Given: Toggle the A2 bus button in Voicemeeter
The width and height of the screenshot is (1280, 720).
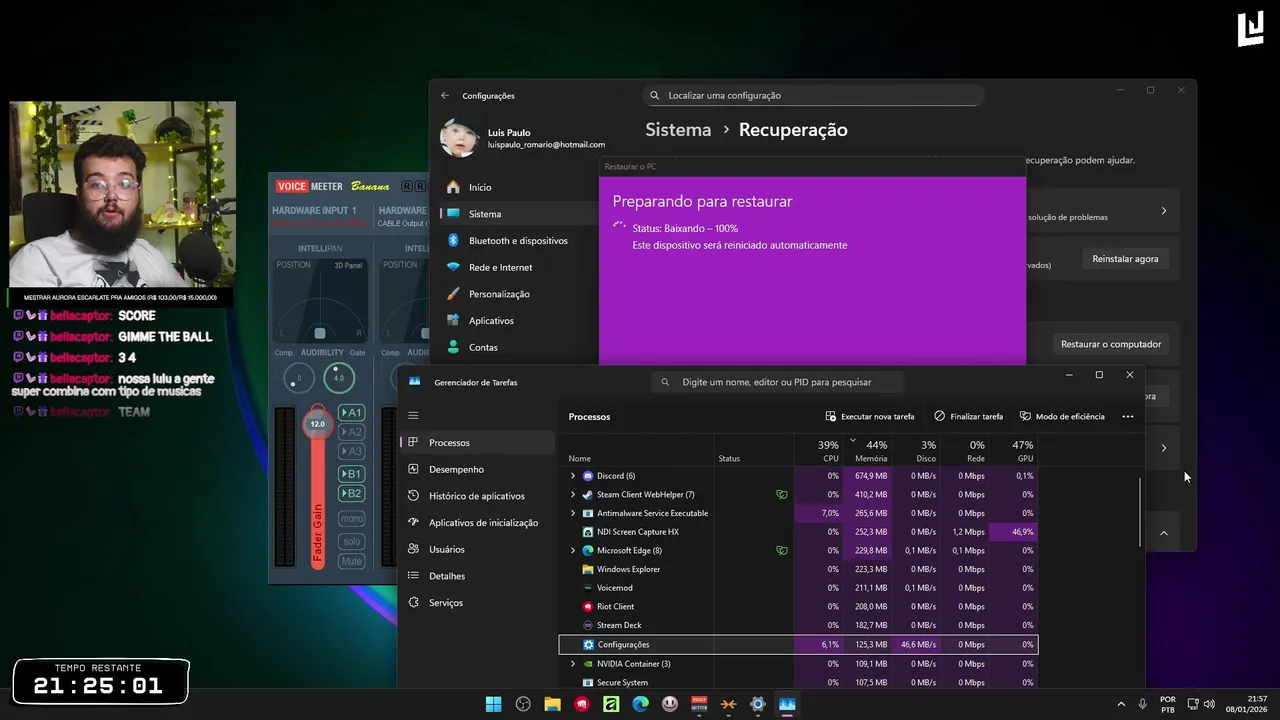Looking at the screenshot, I should pyautogui.click(x=351, y=432).
